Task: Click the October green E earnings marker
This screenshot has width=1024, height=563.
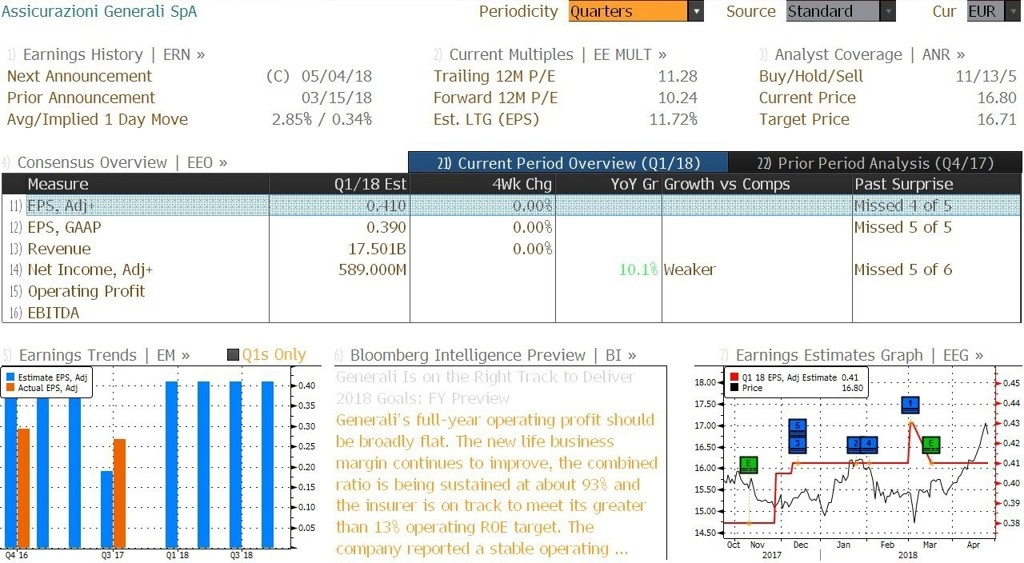Action: pyautogui.click(x=748, y=465)
